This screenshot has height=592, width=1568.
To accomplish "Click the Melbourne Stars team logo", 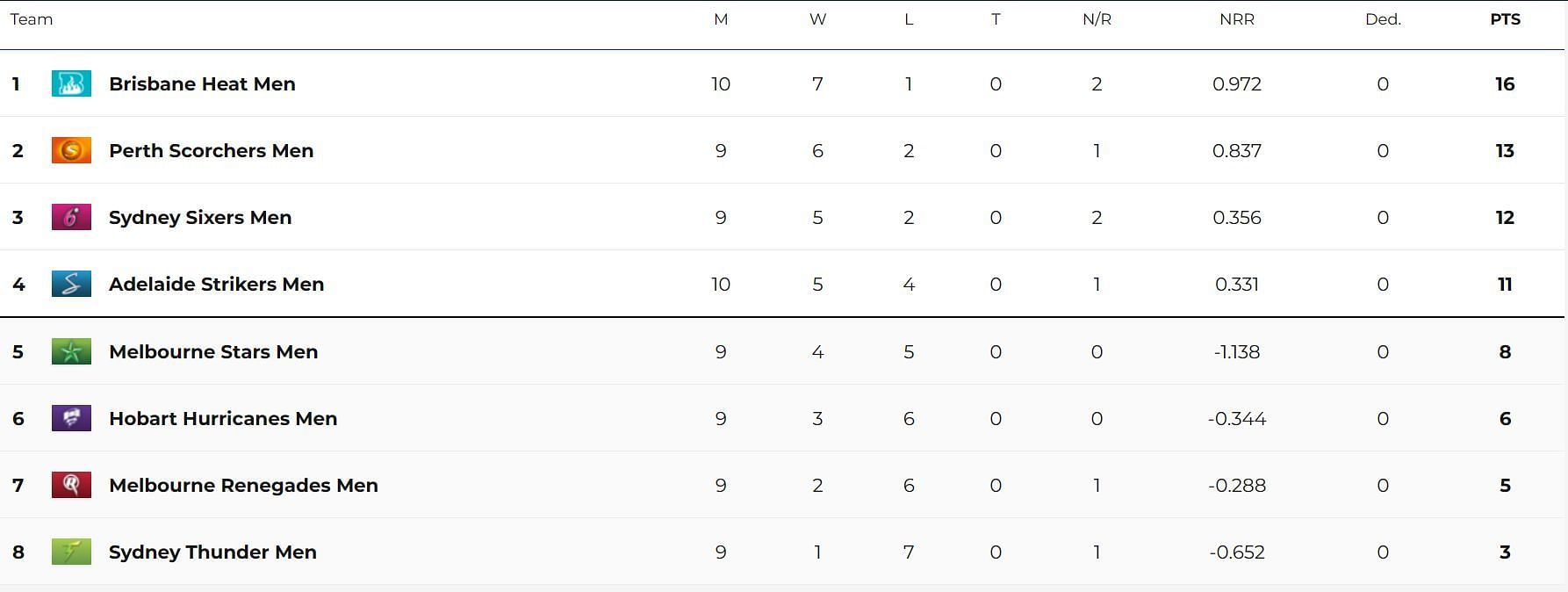I will [x=71, y=351].
